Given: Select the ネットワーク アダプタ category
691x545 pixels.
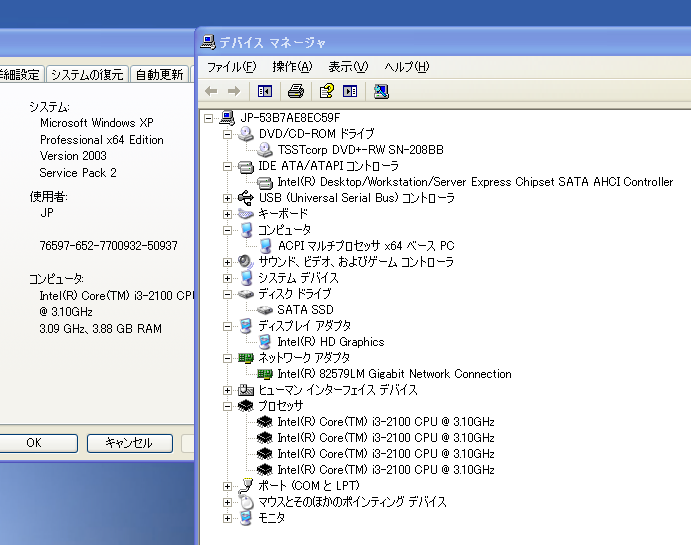Looking at the screenshot, I should [x=304, y=358].
